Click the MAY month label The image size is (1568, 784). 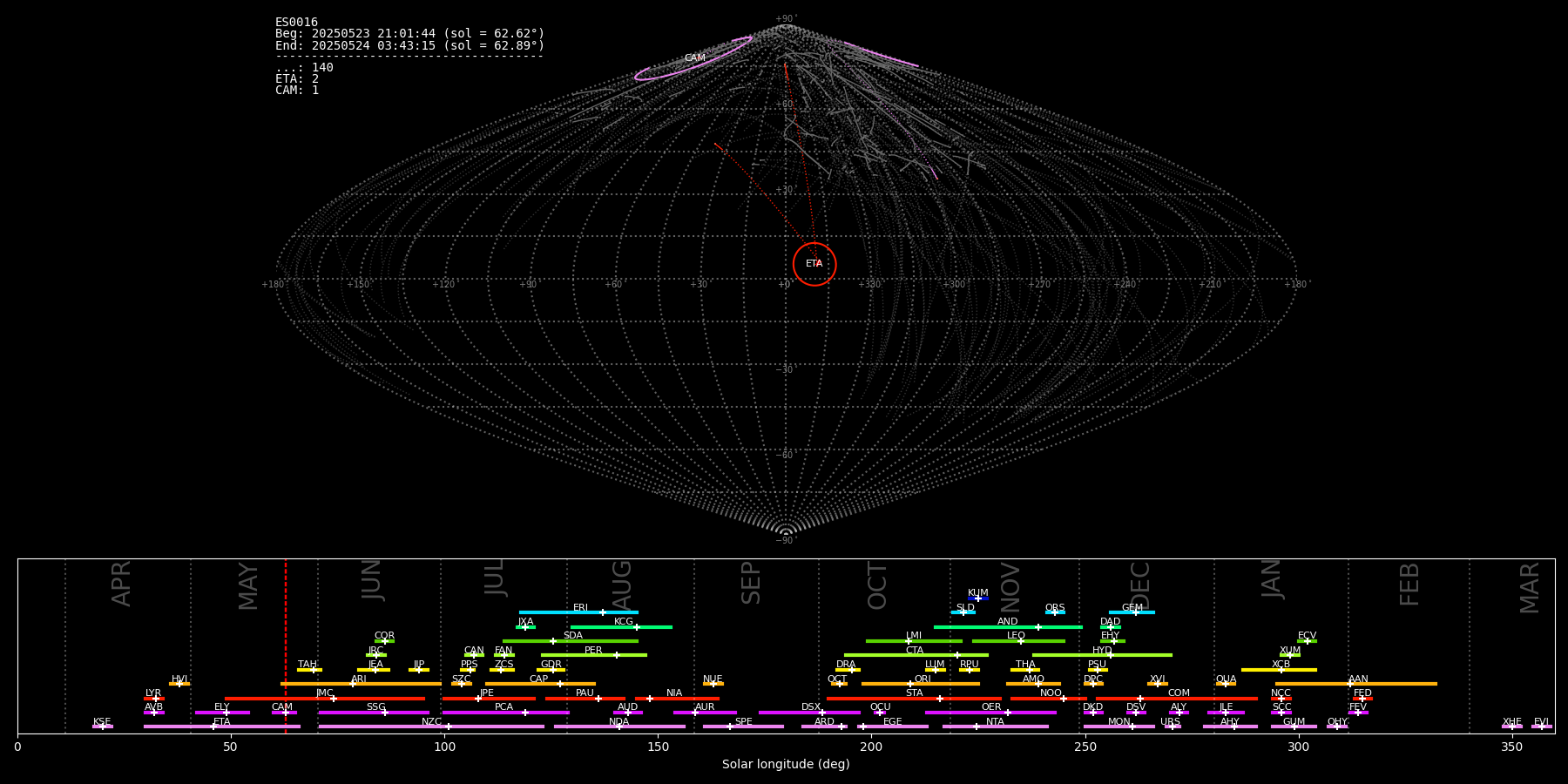[x=248, y=586]
